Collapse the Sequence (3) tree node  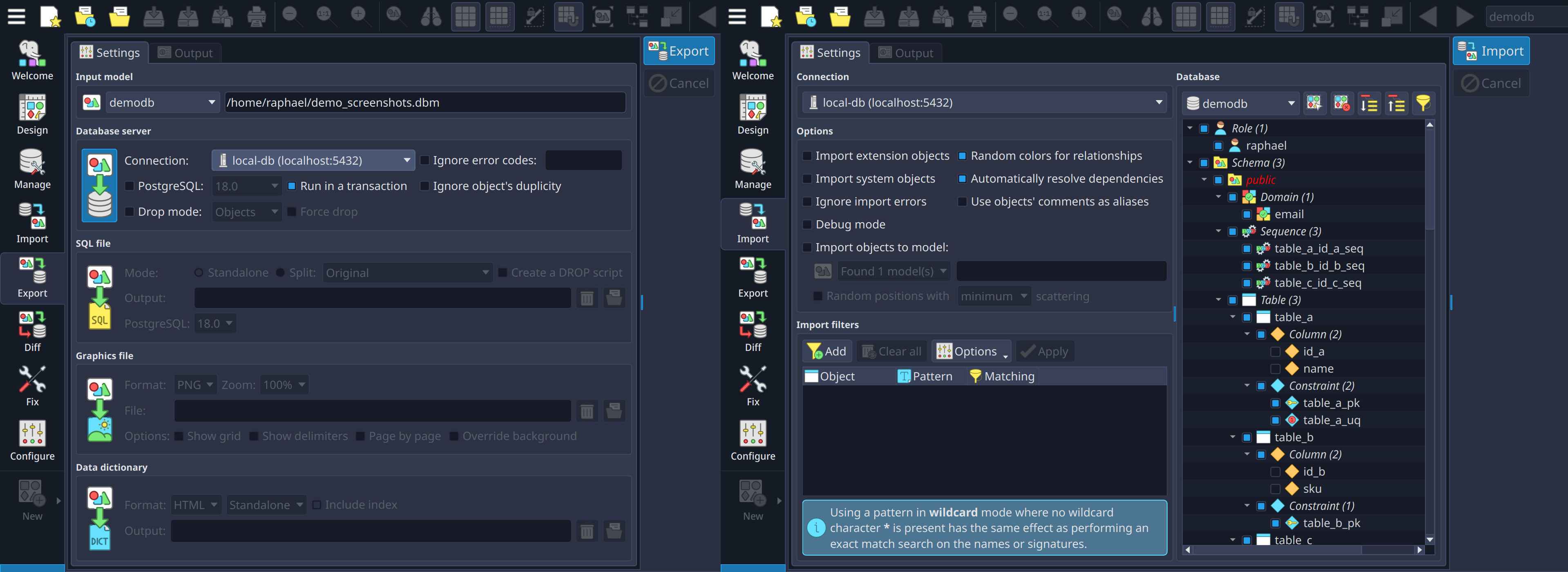(1219, 231)
